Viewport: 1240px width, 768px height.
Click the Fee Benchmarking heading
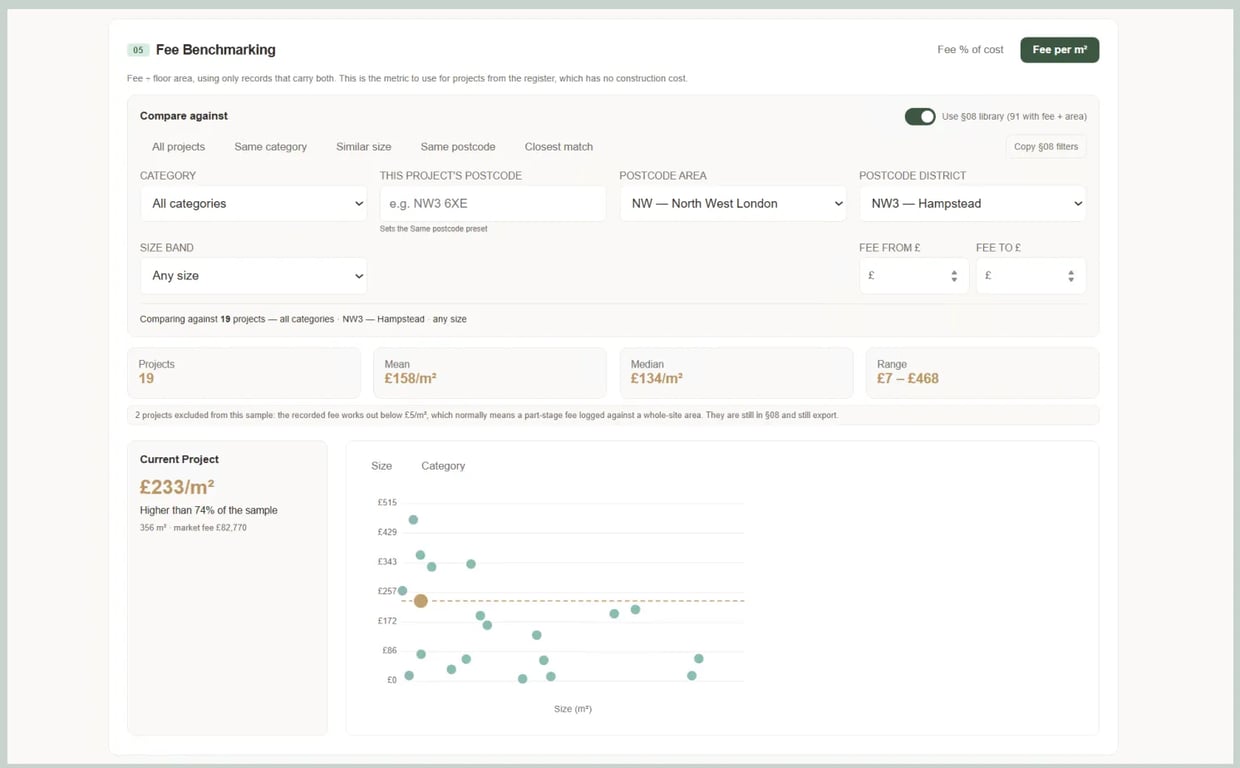pos(216,50)
